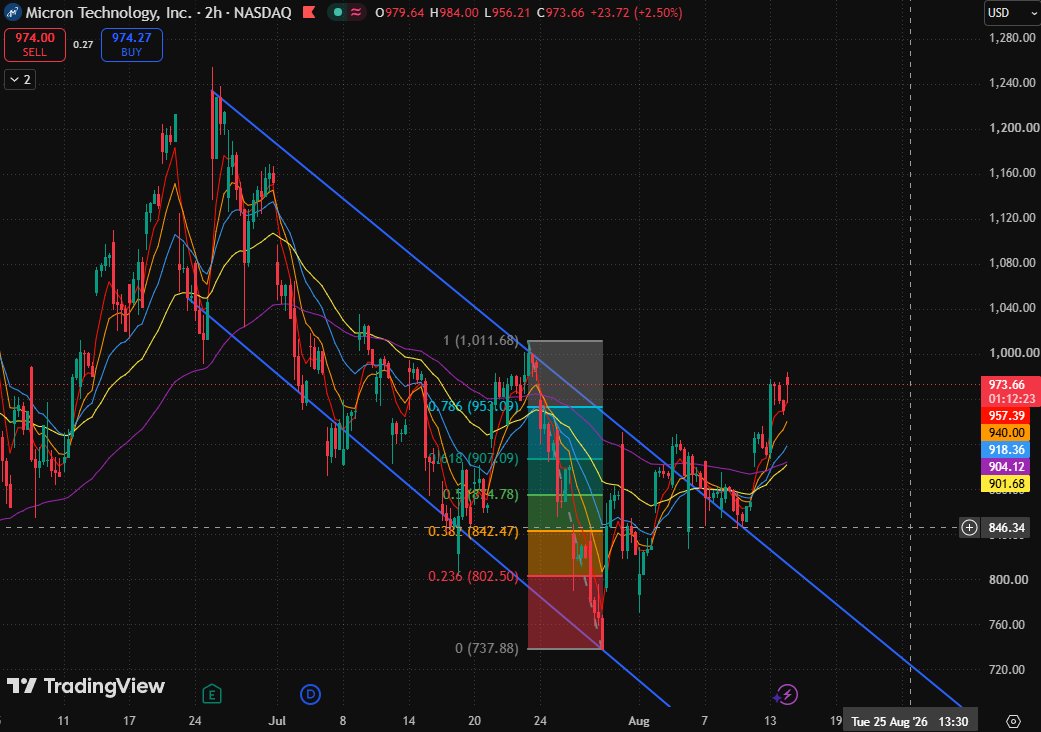This screenshot has width=1041, height=732.
Task: Click the purple 904.12 moving average label
Action: click(x=1006, y=467)
